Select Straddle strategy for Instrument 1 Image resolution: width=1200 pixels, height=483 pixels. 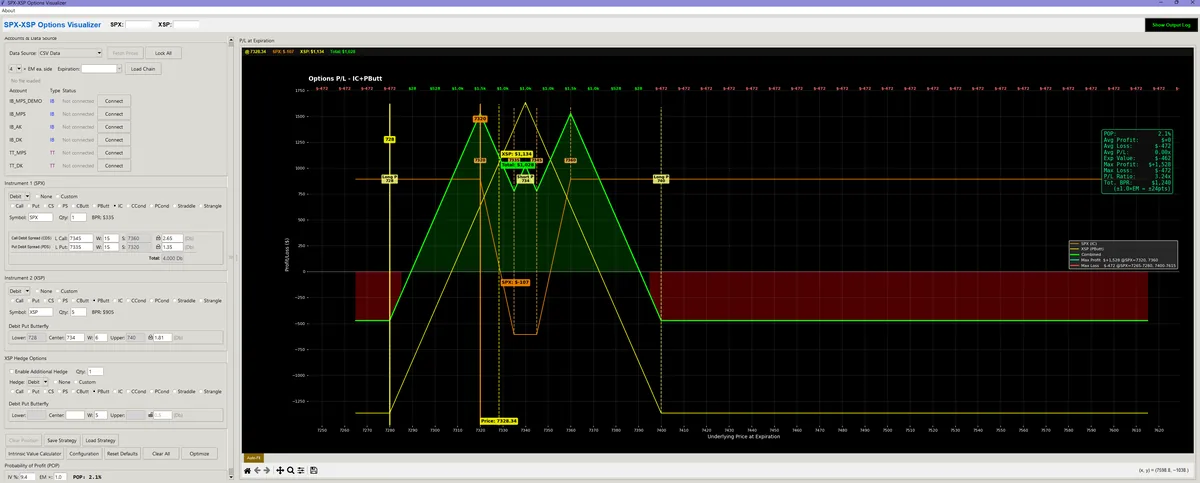(183, 206)
